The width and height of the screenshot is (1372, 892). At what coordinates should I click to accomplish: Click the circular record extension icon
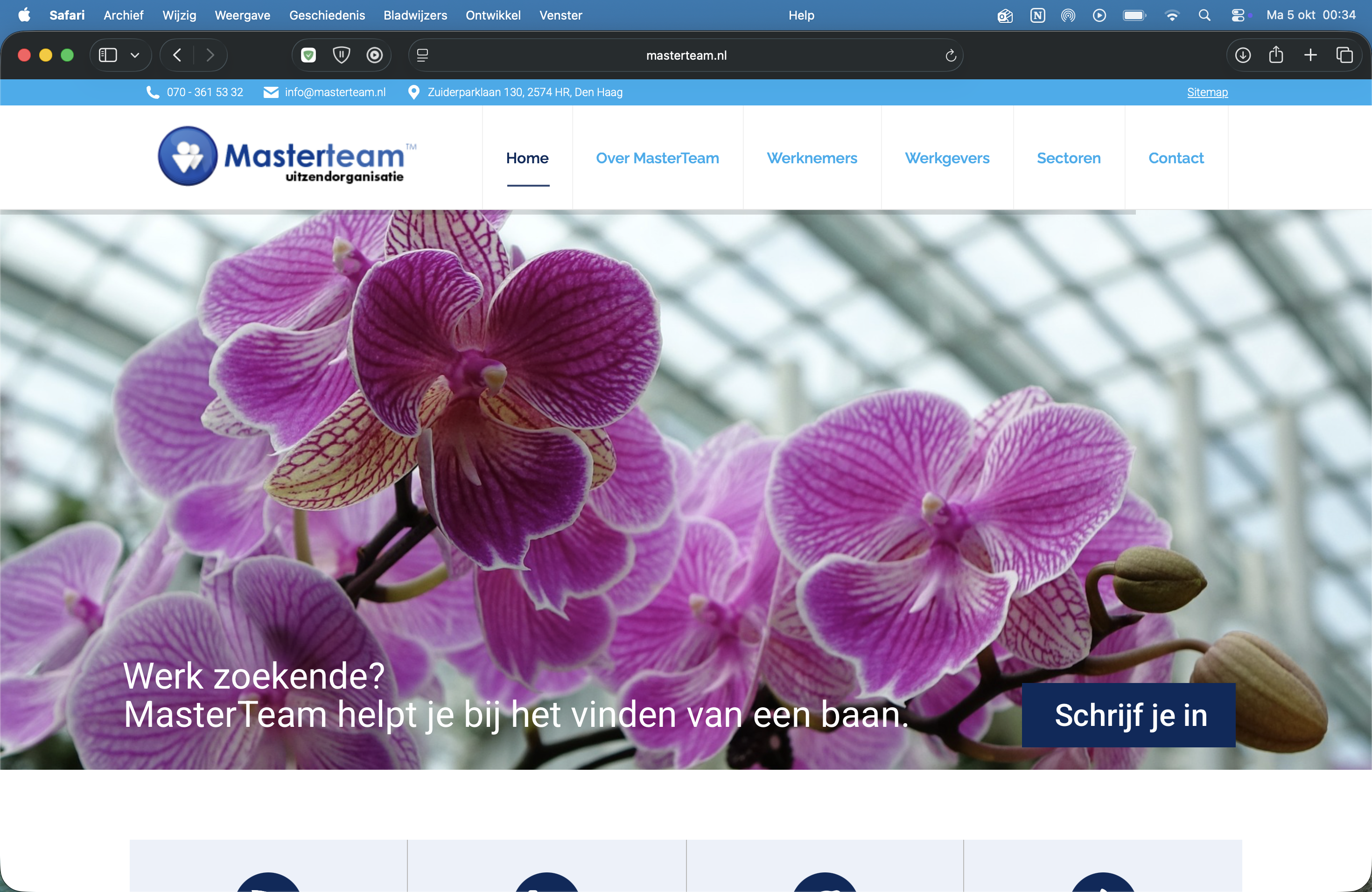375,56
